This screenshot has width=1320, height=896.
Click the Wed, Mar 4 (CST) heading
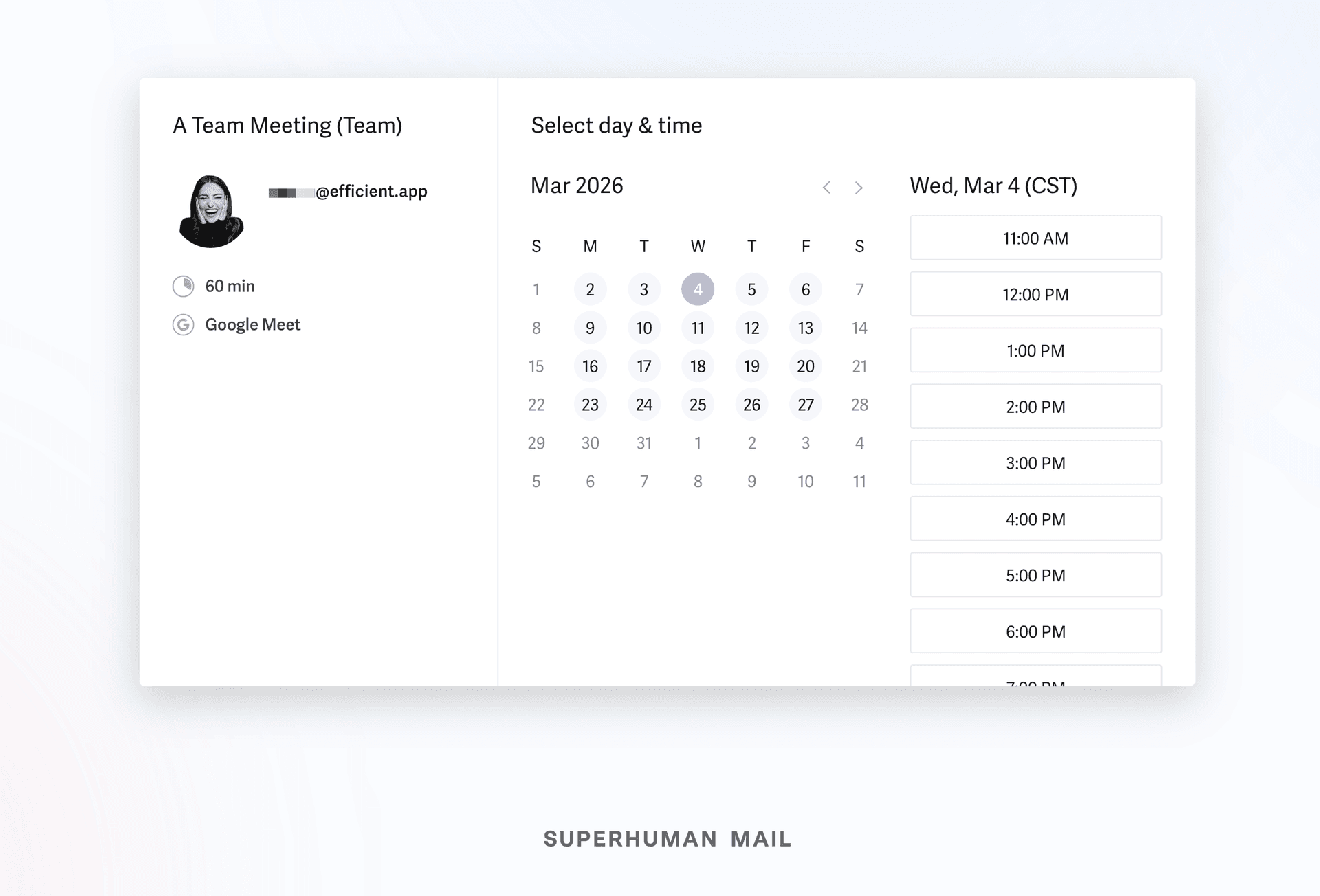click(993, 186)
